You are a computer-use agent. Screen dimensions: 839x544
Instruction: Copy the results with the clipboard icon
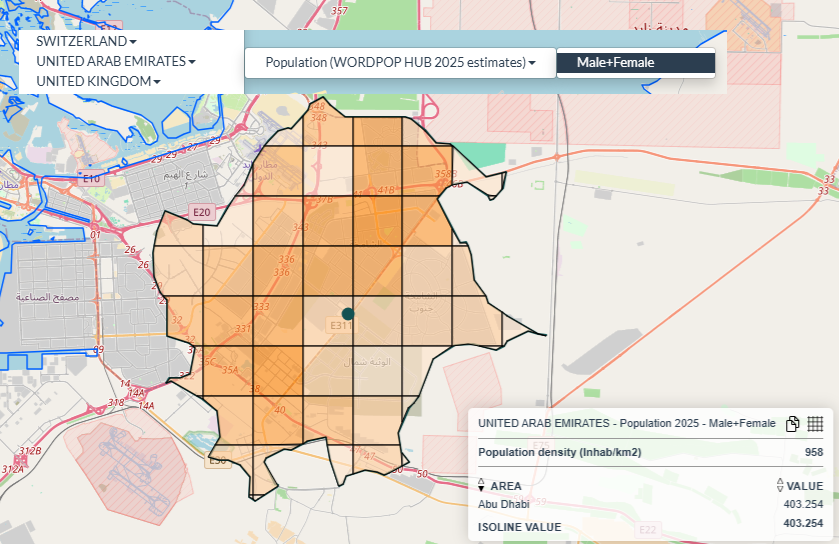(792, 424)
